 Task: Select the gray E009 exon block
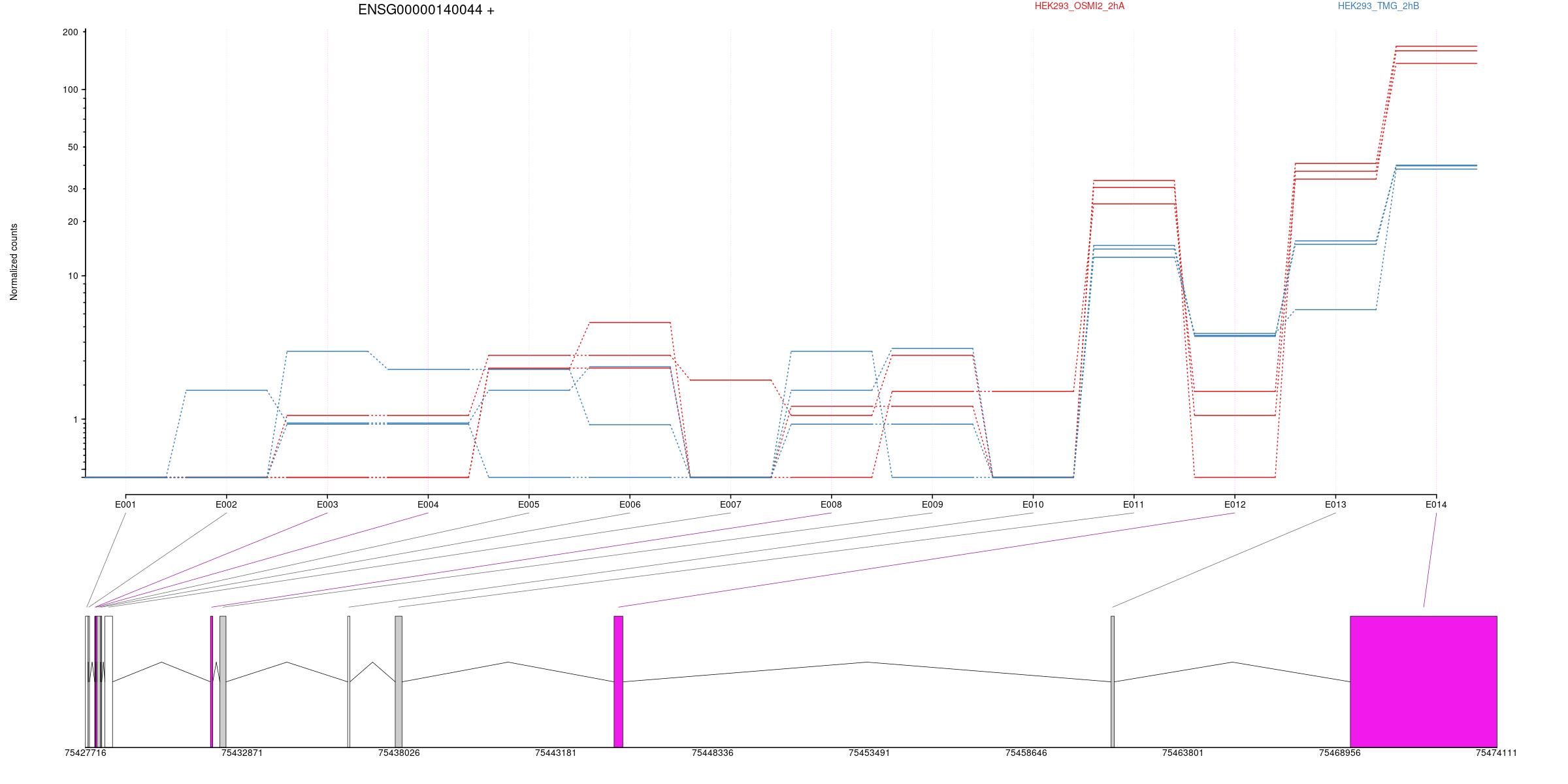coord(223,681)
